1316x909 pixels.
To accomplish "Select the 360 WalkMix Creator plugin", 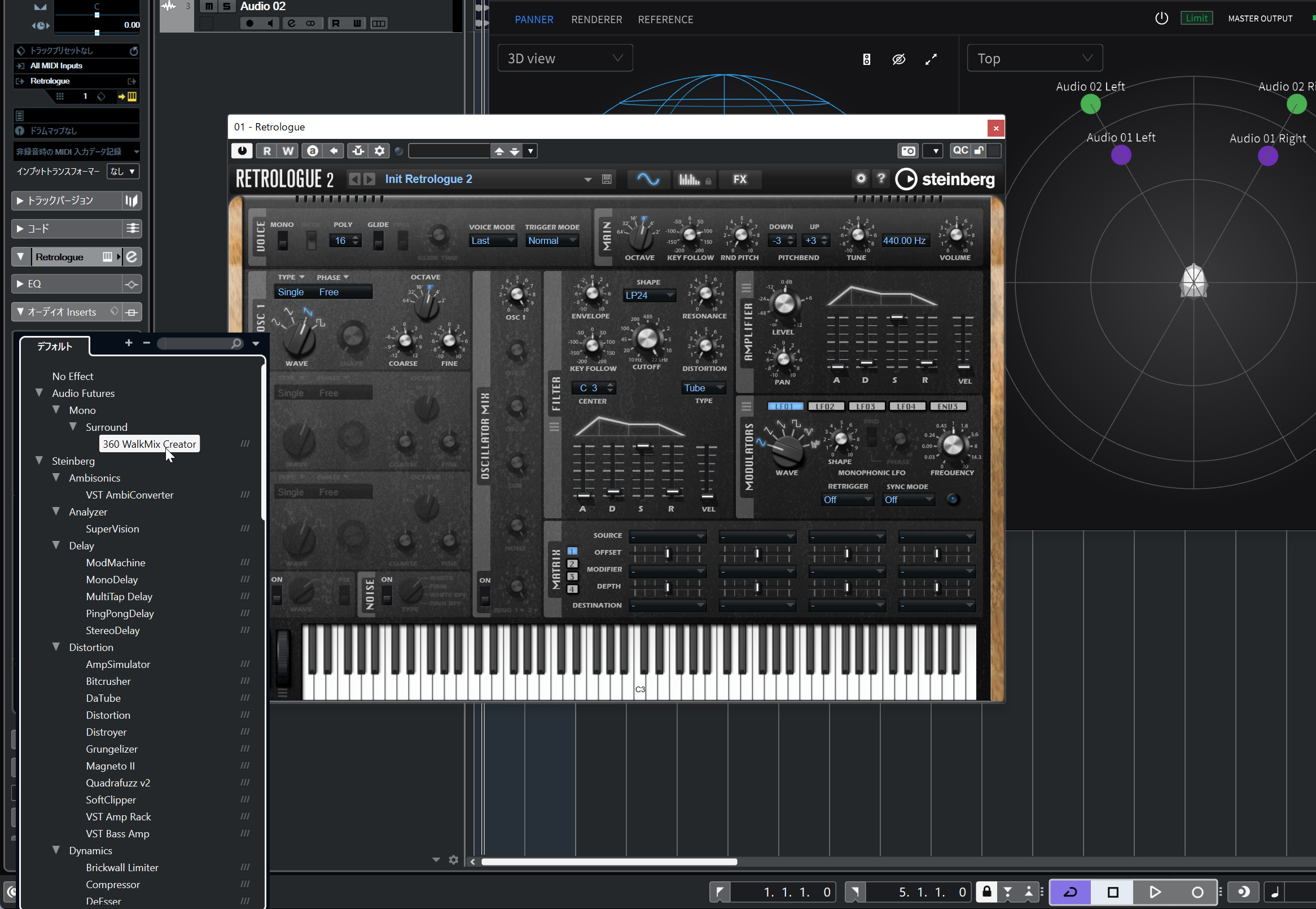I will click(x=149, y=444).
